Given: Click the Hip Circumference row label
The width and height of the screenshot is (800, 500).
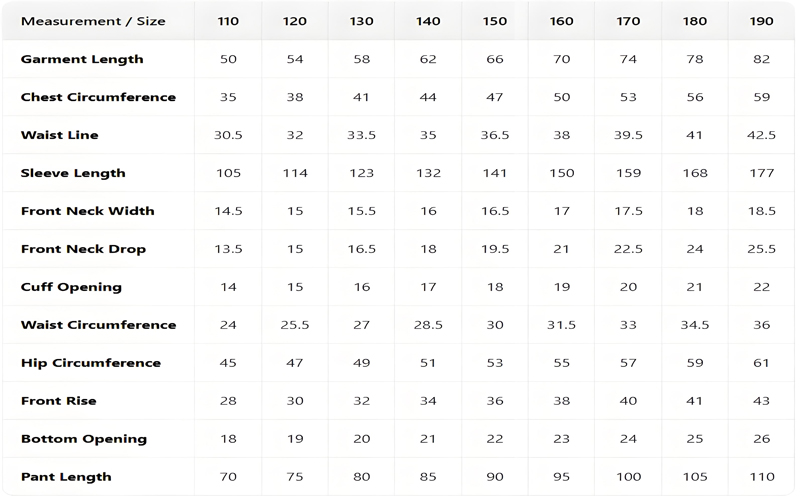Looking at the screenshot, I should pyautogui.click(x=91, y=363).
